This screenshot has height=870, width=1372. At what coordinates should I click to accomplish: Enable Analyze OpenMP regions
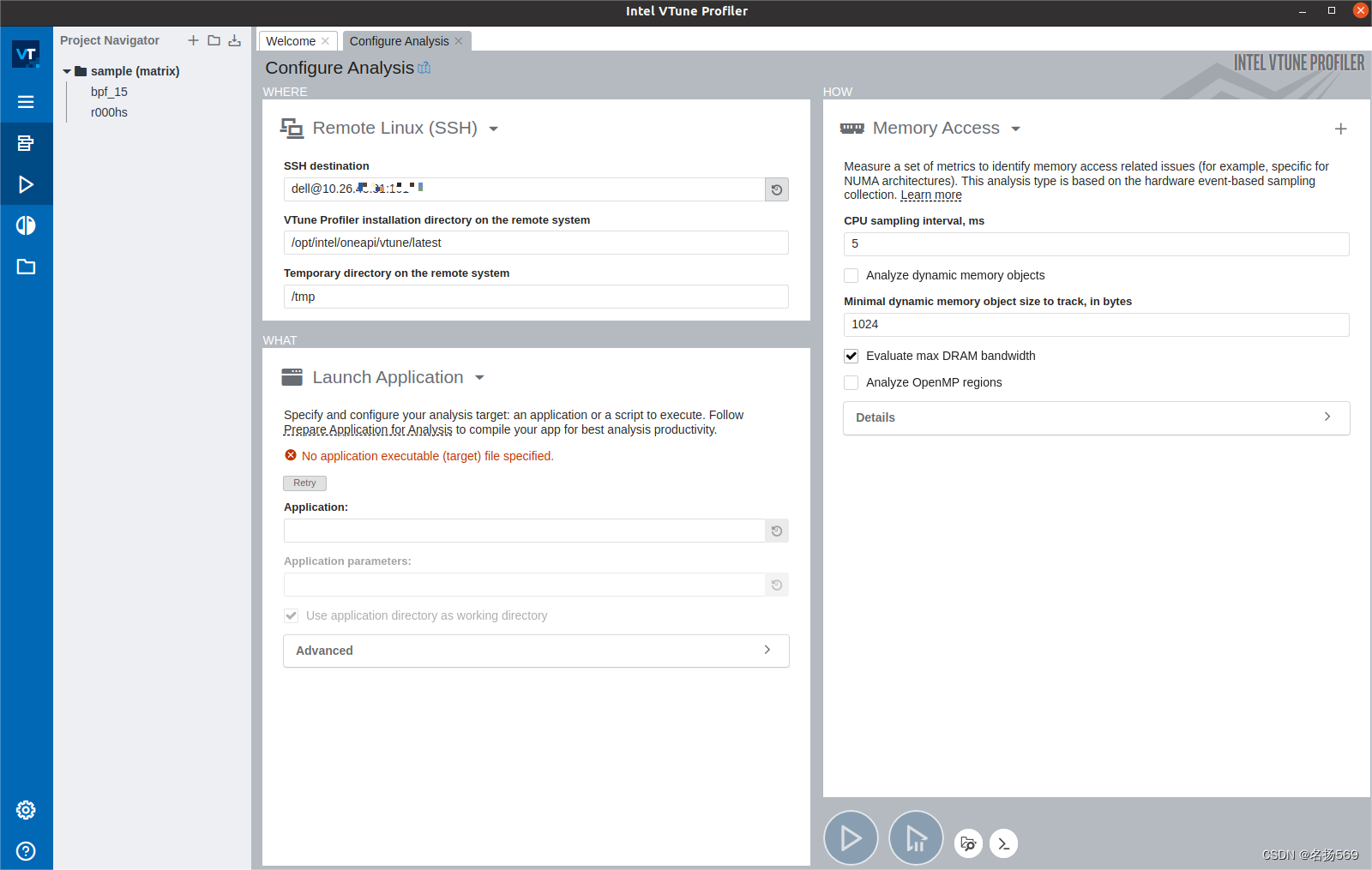coord(851,382)
